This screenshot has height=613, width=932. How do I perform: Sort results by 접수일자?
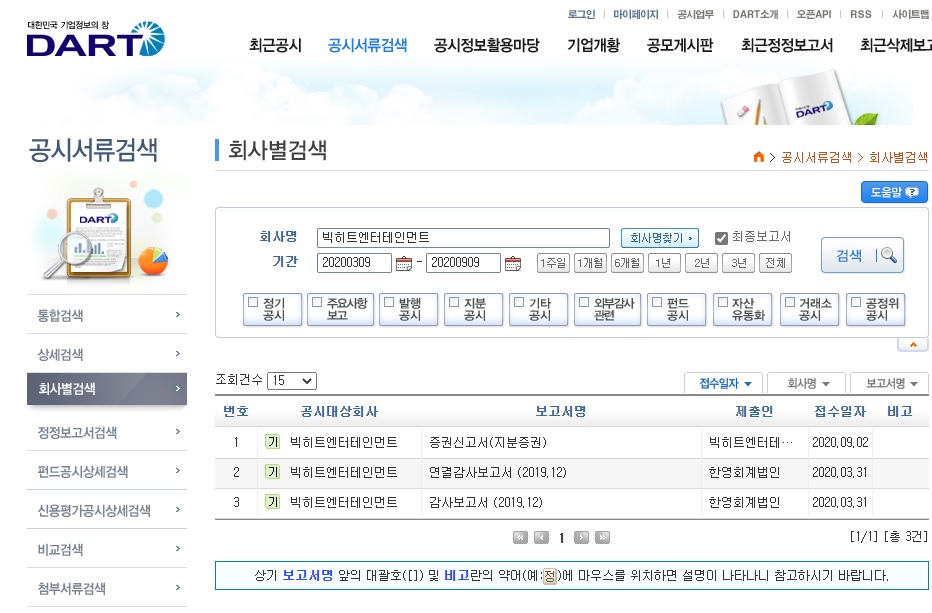click(725, 383)
